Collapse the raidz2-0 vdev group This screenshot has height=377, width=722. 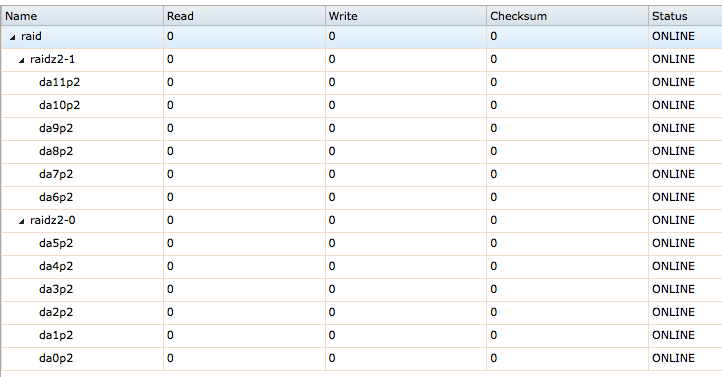pyautogui.click(x=22, y=221)
